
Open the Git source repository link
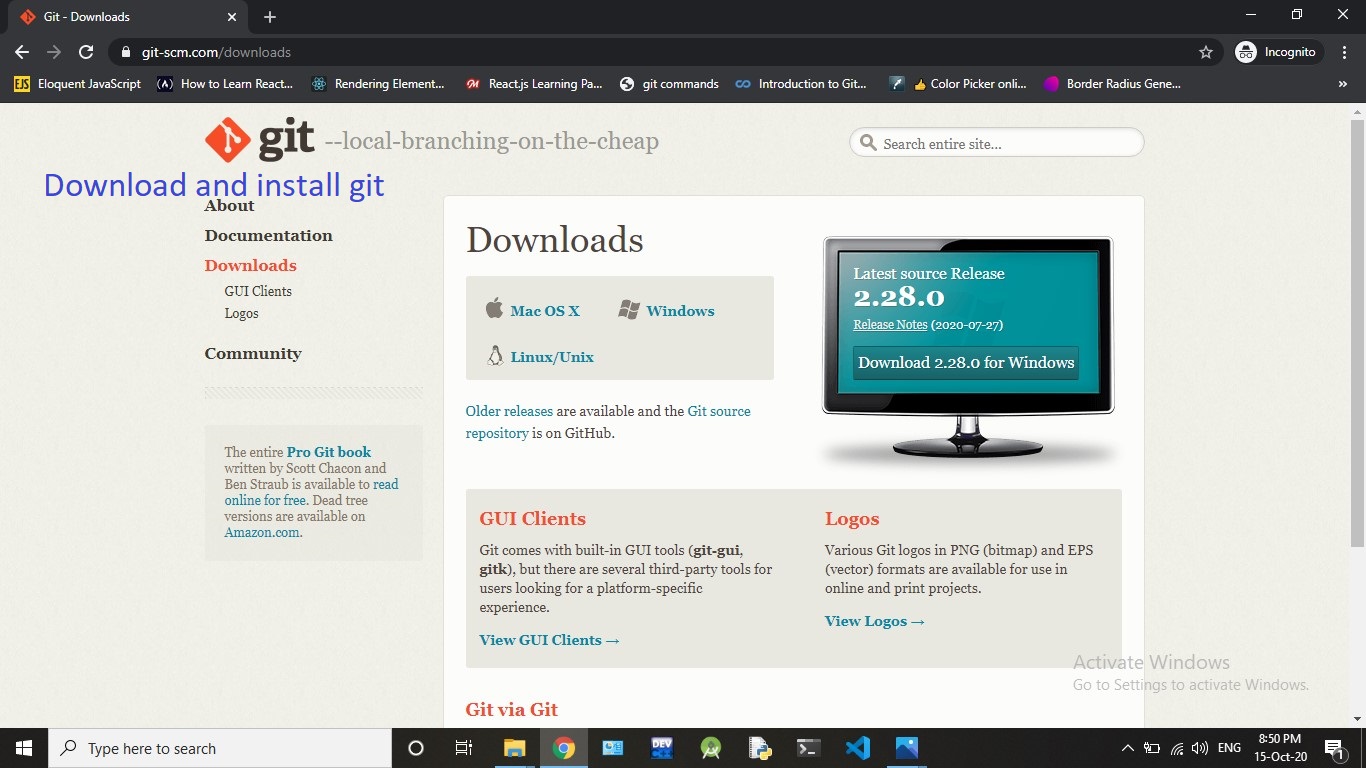pyautogui.click(x=608, y=422)
